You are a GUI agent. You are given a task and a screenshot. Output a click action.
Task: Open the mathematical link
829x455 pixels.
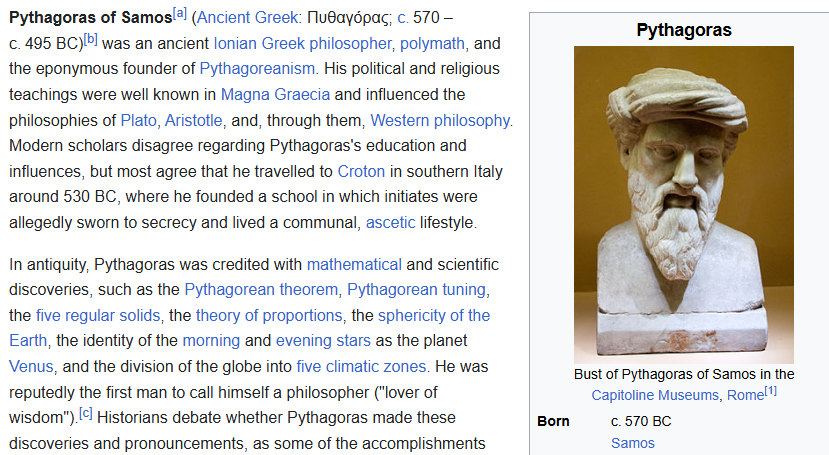point(354,264)
